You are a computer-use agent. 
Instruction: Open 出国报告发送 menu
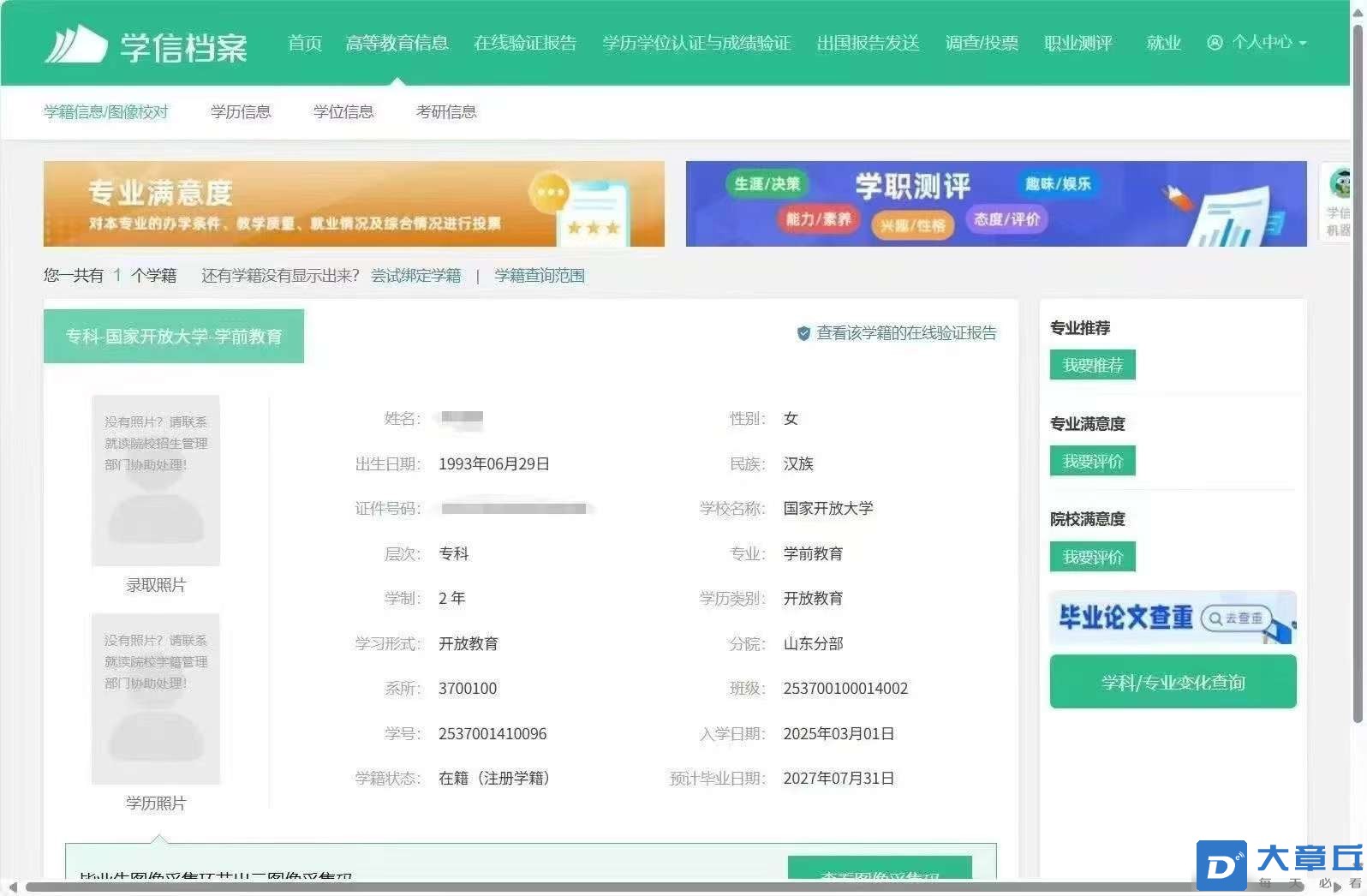coord(868,43)
